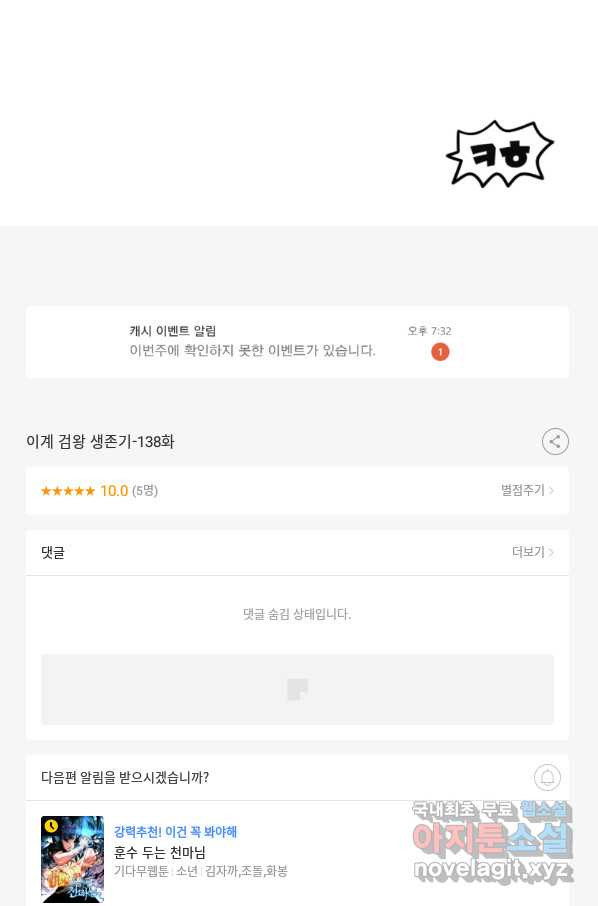Open the red notification badge

pyautogui.click(x=440, y=351)
